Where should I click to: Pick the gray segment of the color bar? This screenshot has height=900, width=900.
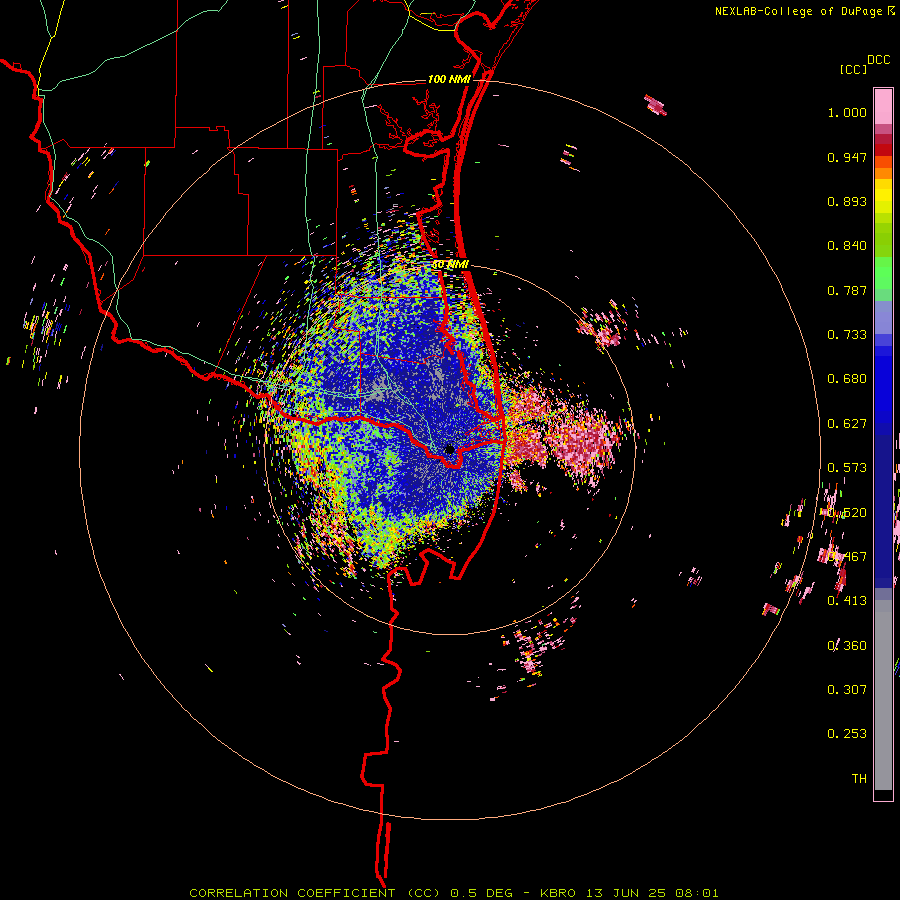coord(883,695)
